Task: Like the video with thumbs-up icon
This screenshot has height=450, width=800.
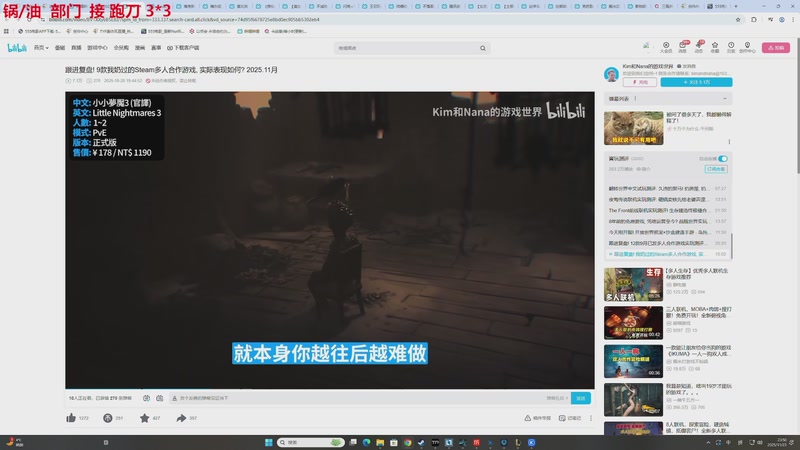Action: (71, 418)
